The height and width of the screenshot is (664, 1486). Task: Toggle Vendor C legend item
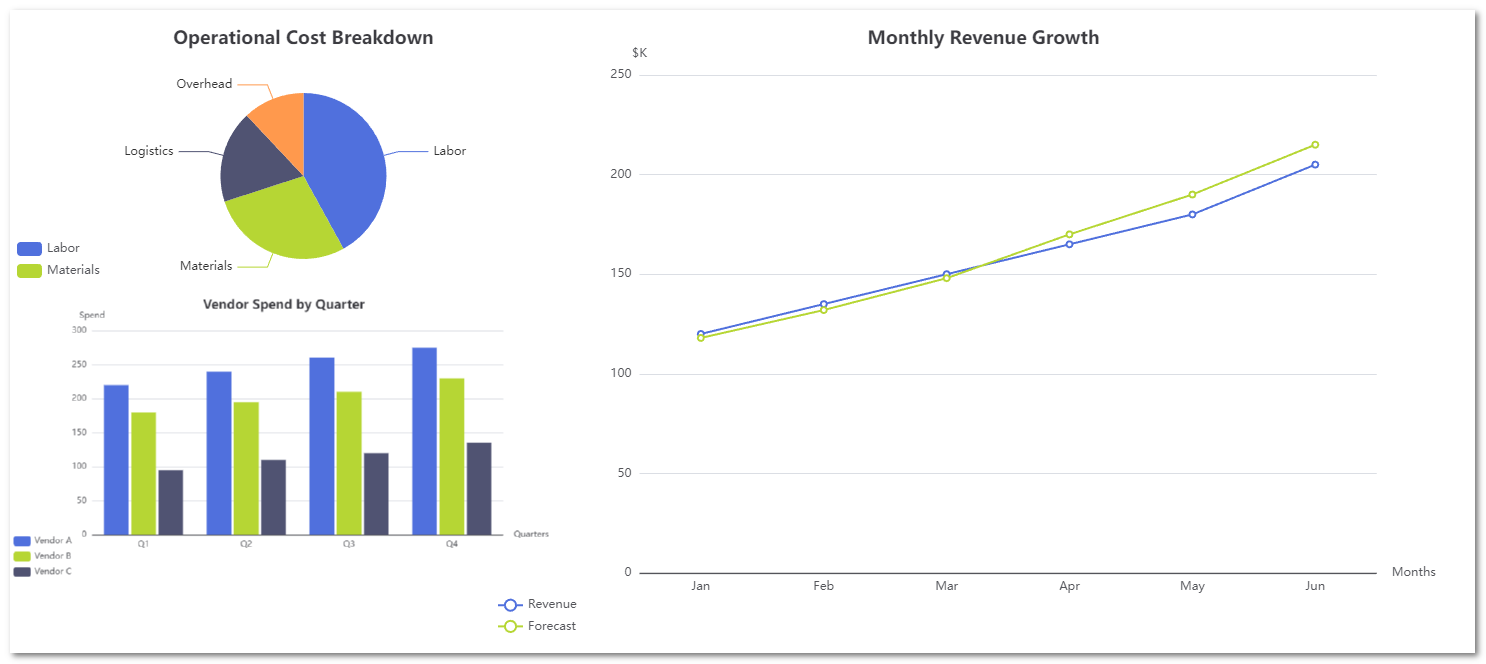[x=42, y=572]
